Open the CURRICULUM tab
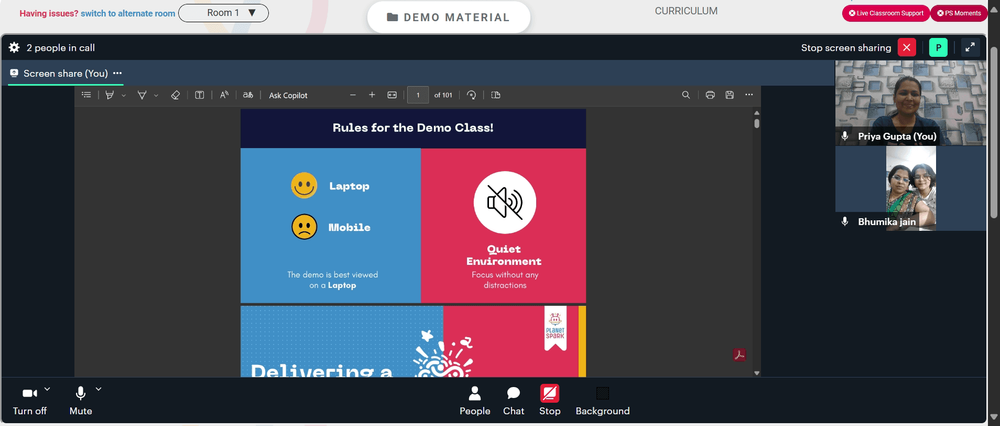 686,11
